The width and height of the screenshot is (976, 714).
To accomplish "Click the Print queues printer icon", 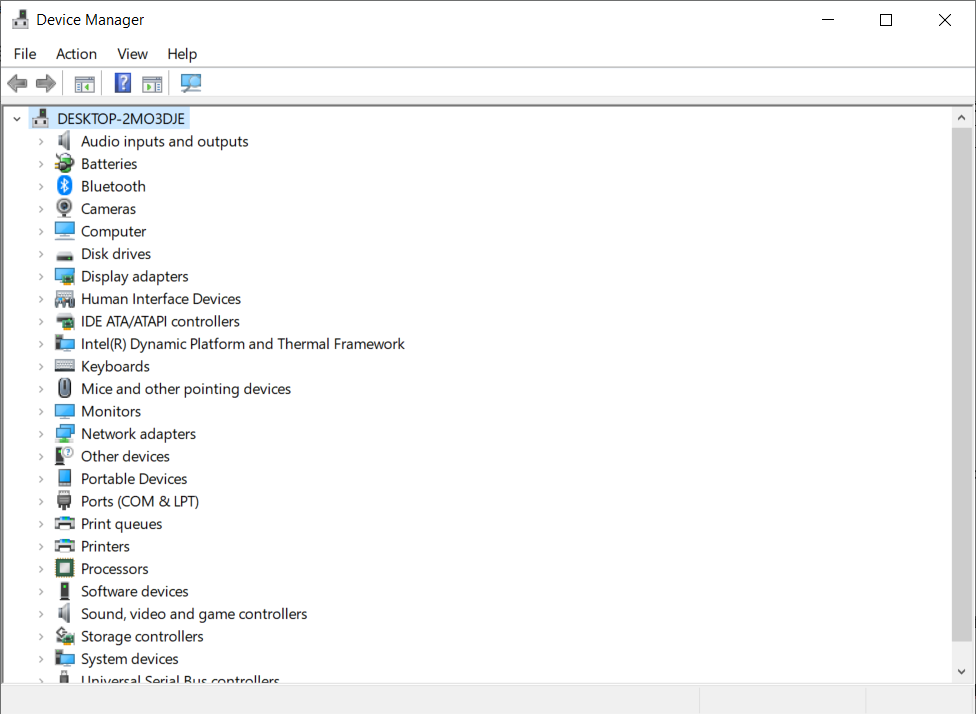I will [65, 524].
